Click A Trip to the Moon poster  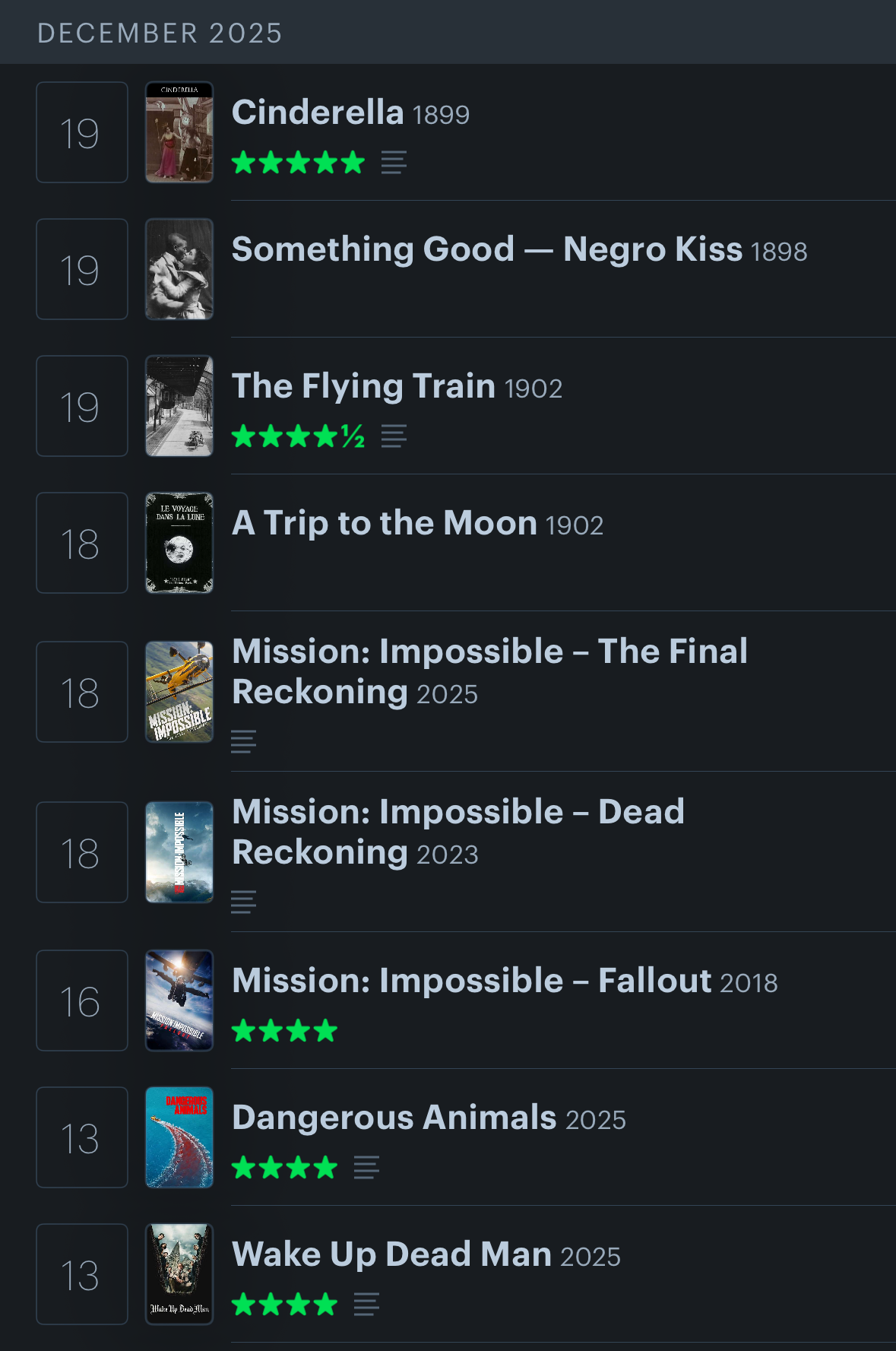(x=179, y=543)
